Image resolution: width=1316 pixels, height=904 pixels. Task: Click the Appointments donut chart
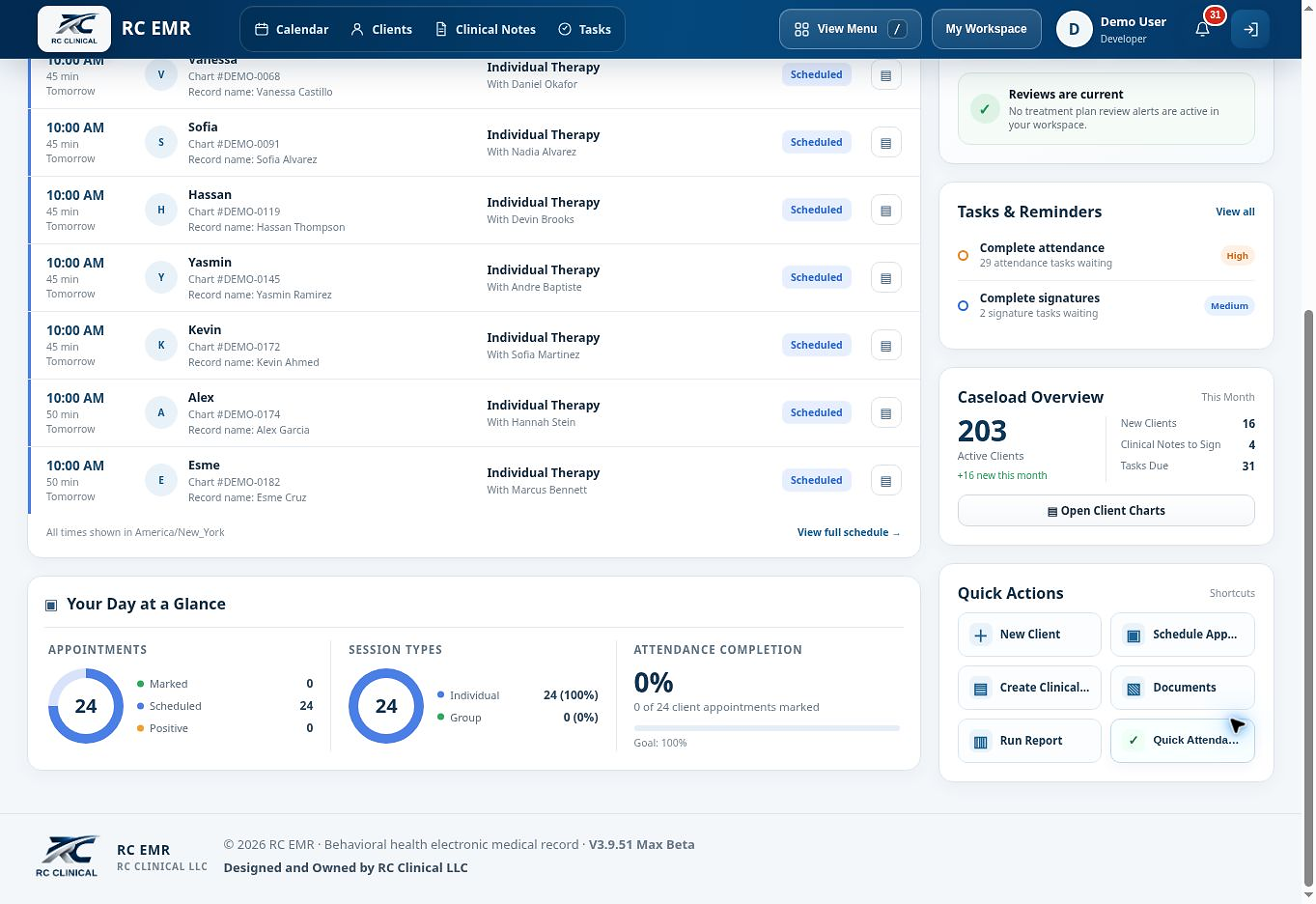click(86, 706)
